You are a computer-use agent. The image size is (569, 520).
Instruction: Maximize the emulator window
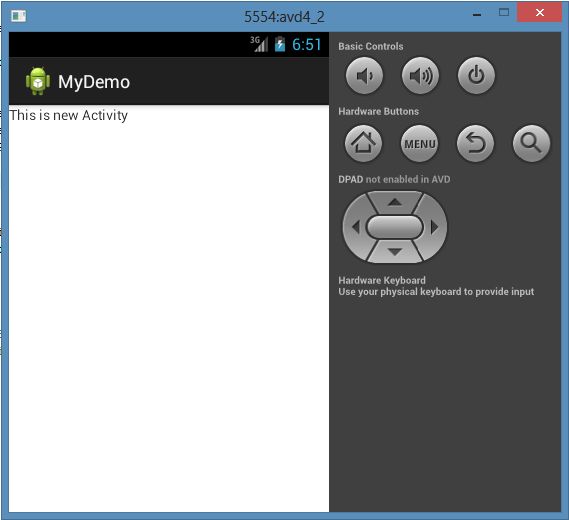(x=504, y=13)
